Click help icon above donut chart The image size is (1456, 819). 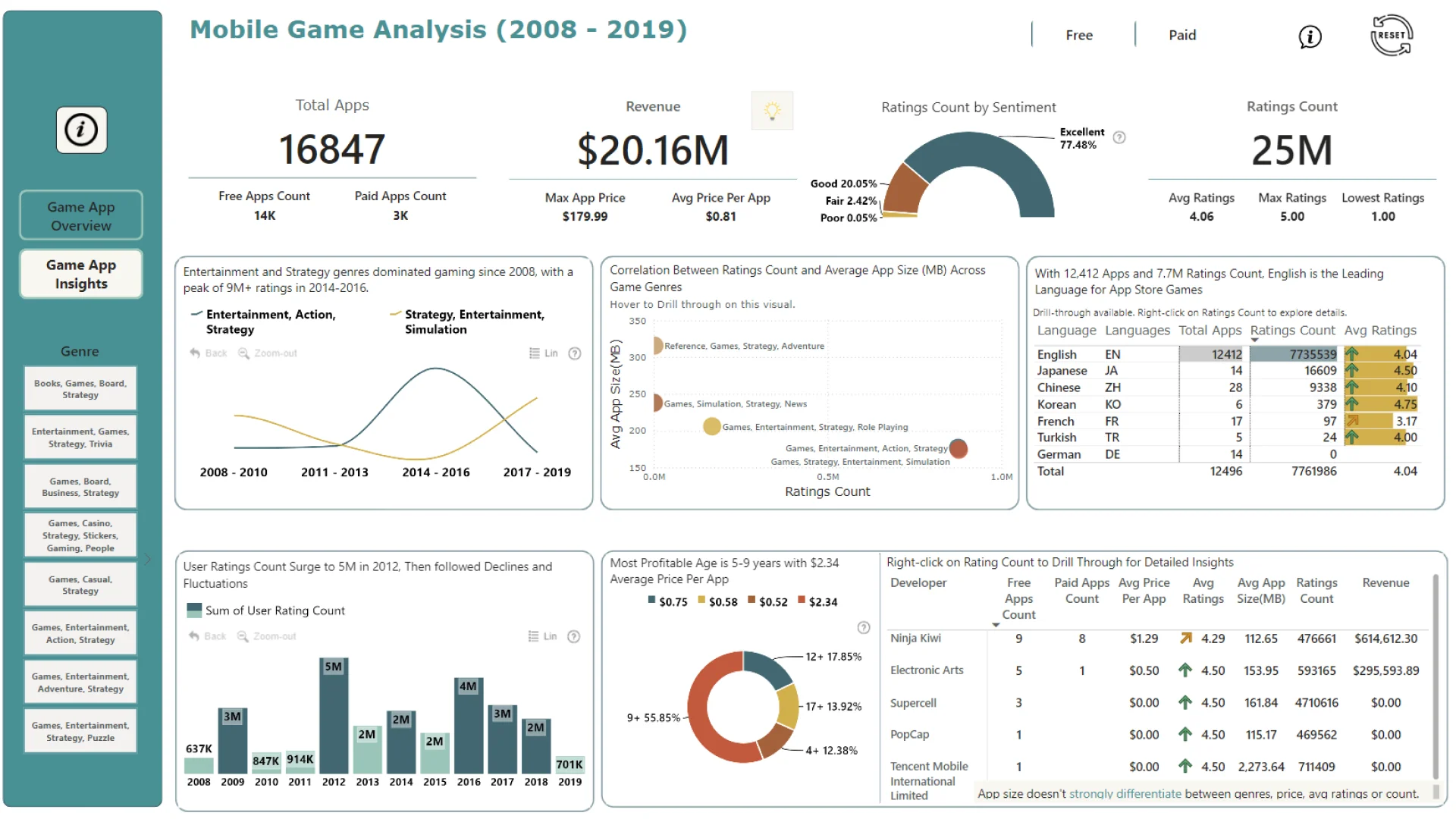[863, 627]
